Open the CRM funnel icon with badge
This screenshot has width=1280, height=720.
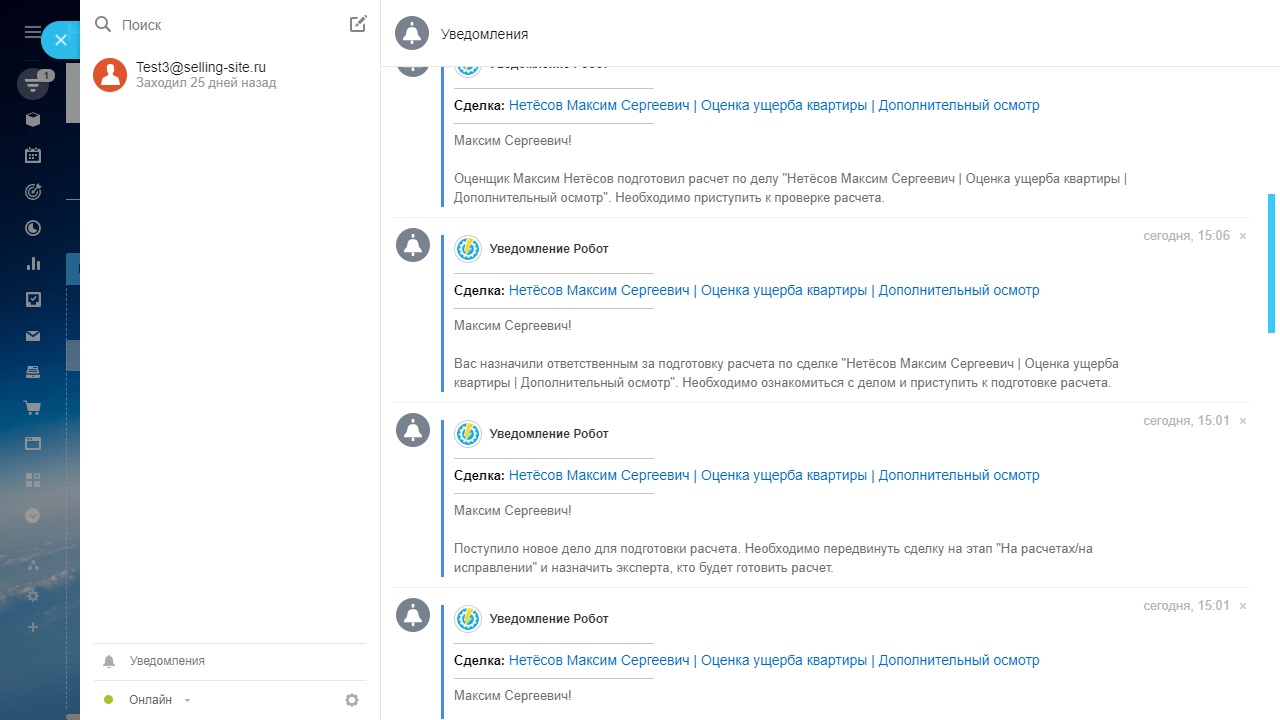click(33, 84)
